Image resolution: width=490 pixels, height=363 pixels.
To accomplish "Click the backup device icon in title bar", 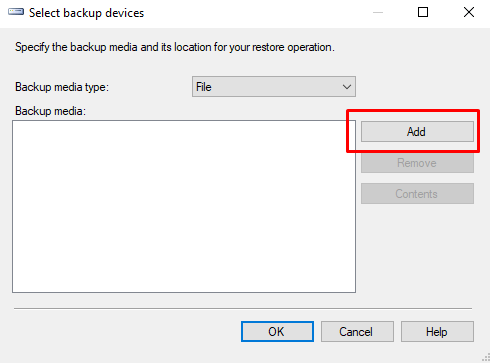I will 16,12.
